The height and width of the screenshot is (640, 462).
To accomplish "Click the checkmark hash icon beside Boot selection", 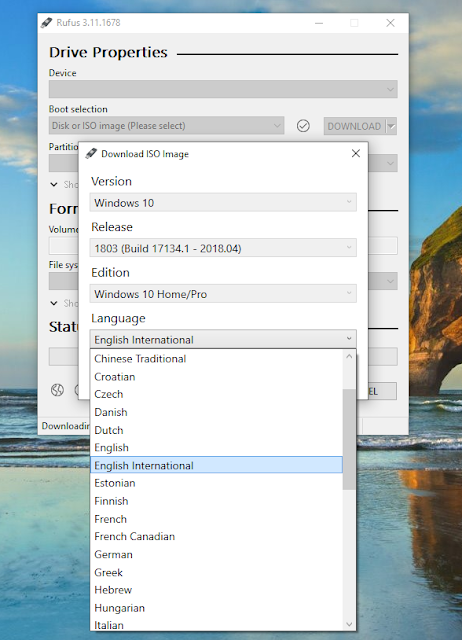I will click(303, 126).
